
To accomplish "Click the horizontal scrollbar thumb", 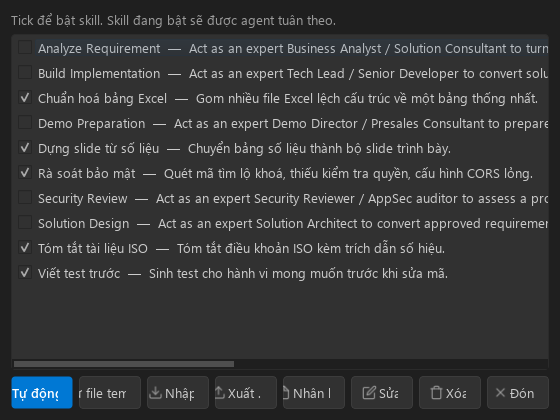I will pyautogui.click(x=124, y=364).
